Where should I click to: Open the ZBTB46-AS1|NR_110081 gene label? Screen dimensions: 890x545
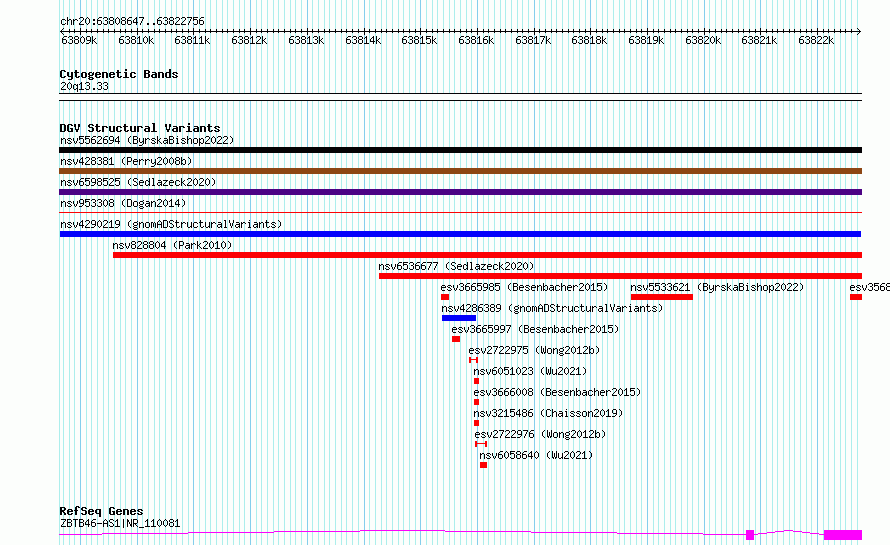pyautogui.click(x=120, y=523)
